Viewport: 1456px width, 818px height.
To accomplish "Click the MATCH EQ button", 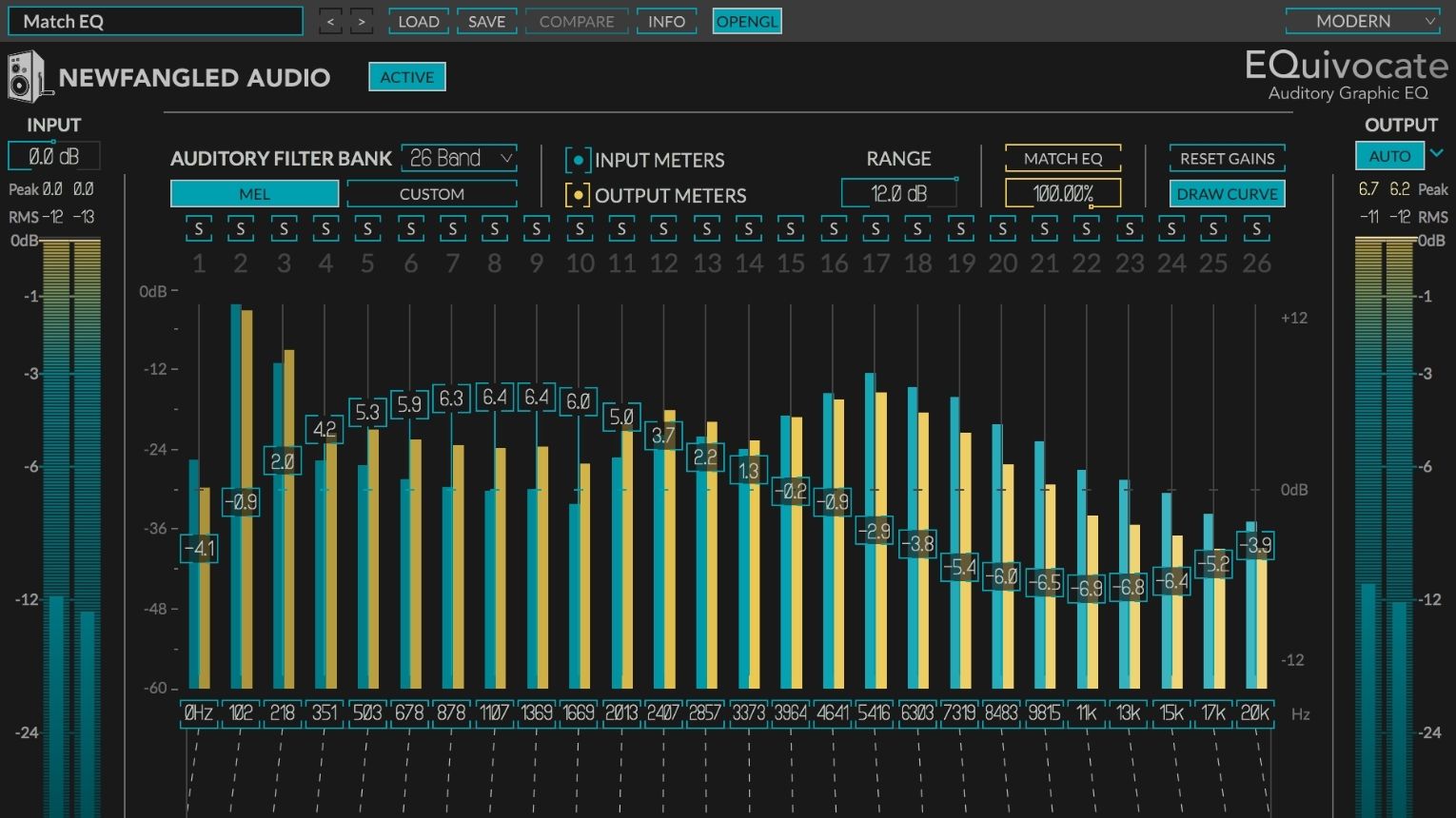I will [x=1063, y=159].
